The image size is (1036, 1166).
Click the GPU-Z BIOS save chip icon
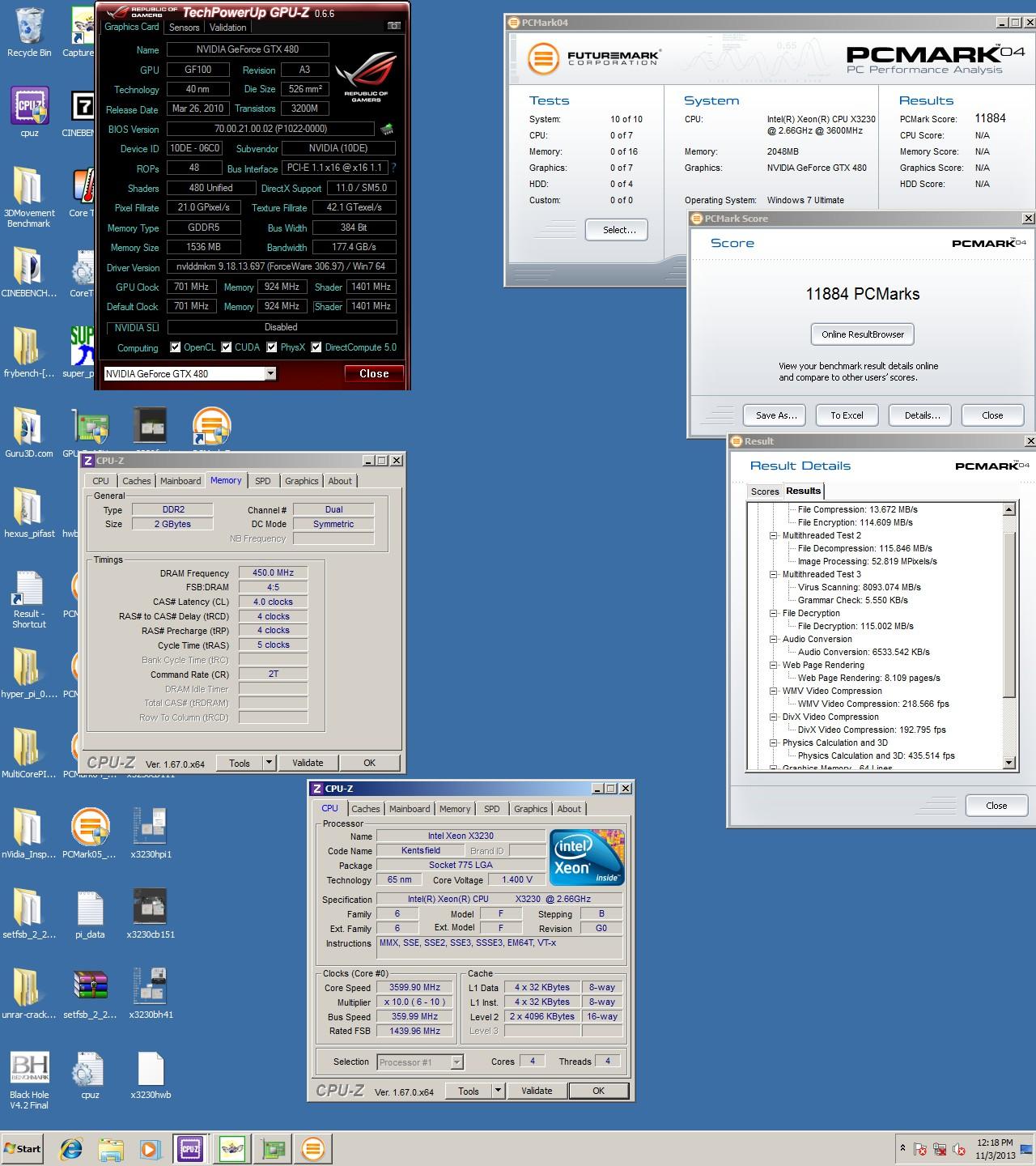388,129
